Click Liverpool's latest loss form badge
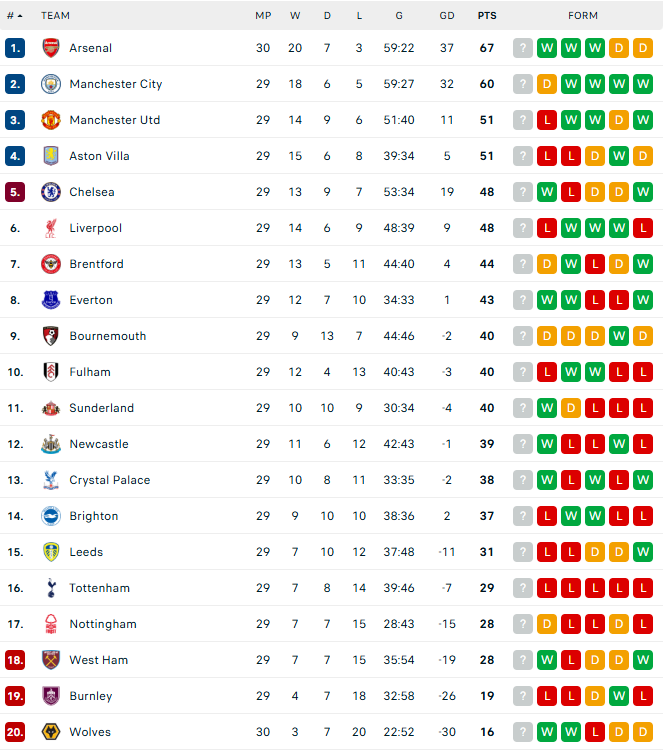 (547, 228)
